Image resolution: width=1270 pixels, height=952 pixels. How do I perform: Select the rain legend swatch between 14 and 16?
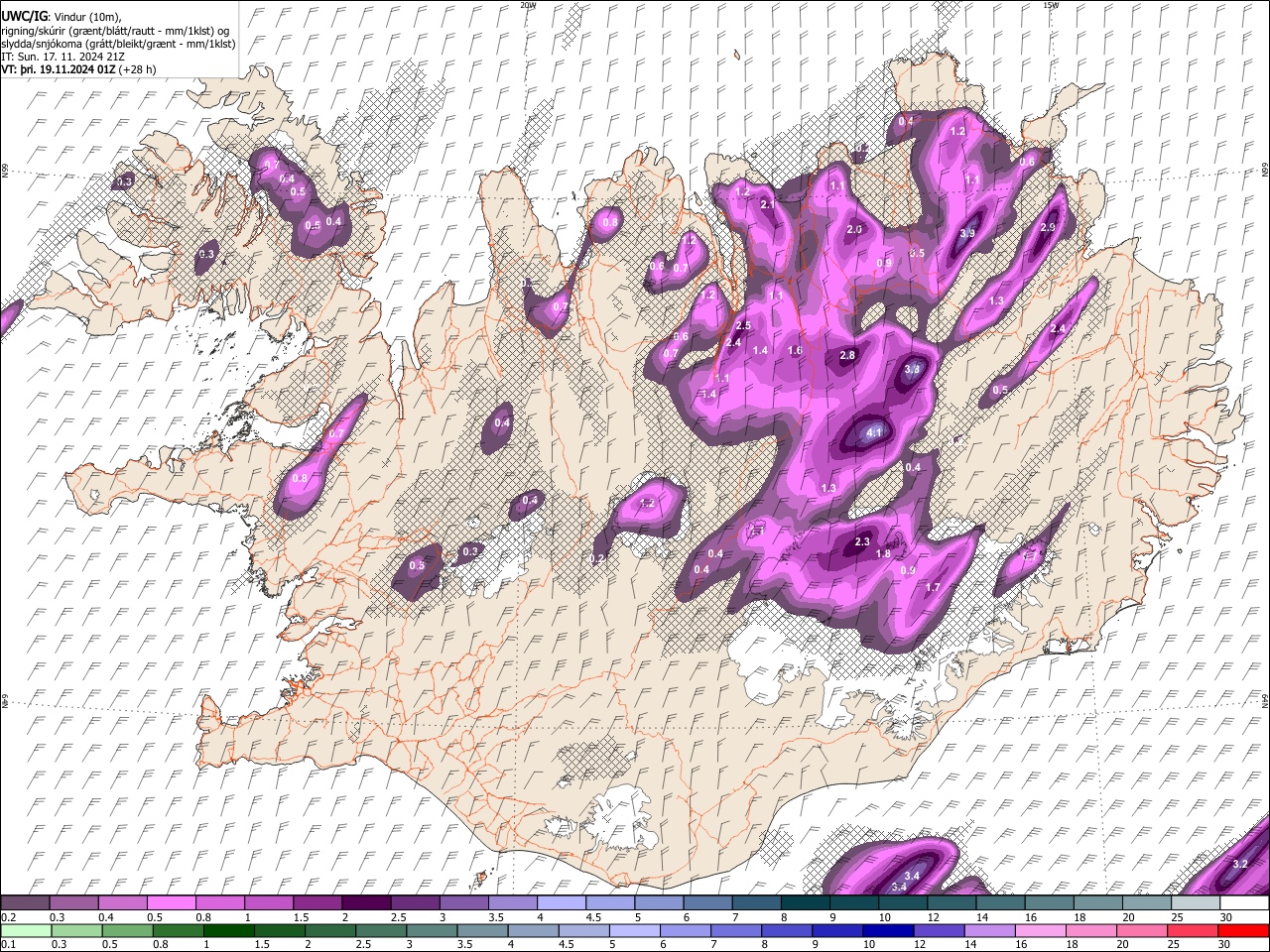(x=988, y=930)
